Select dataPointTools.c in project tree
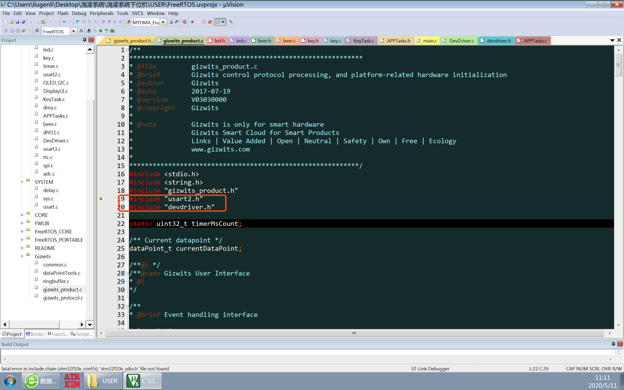Image resolution: width=624 pixels, height=390 pixels. coord(61,273)
